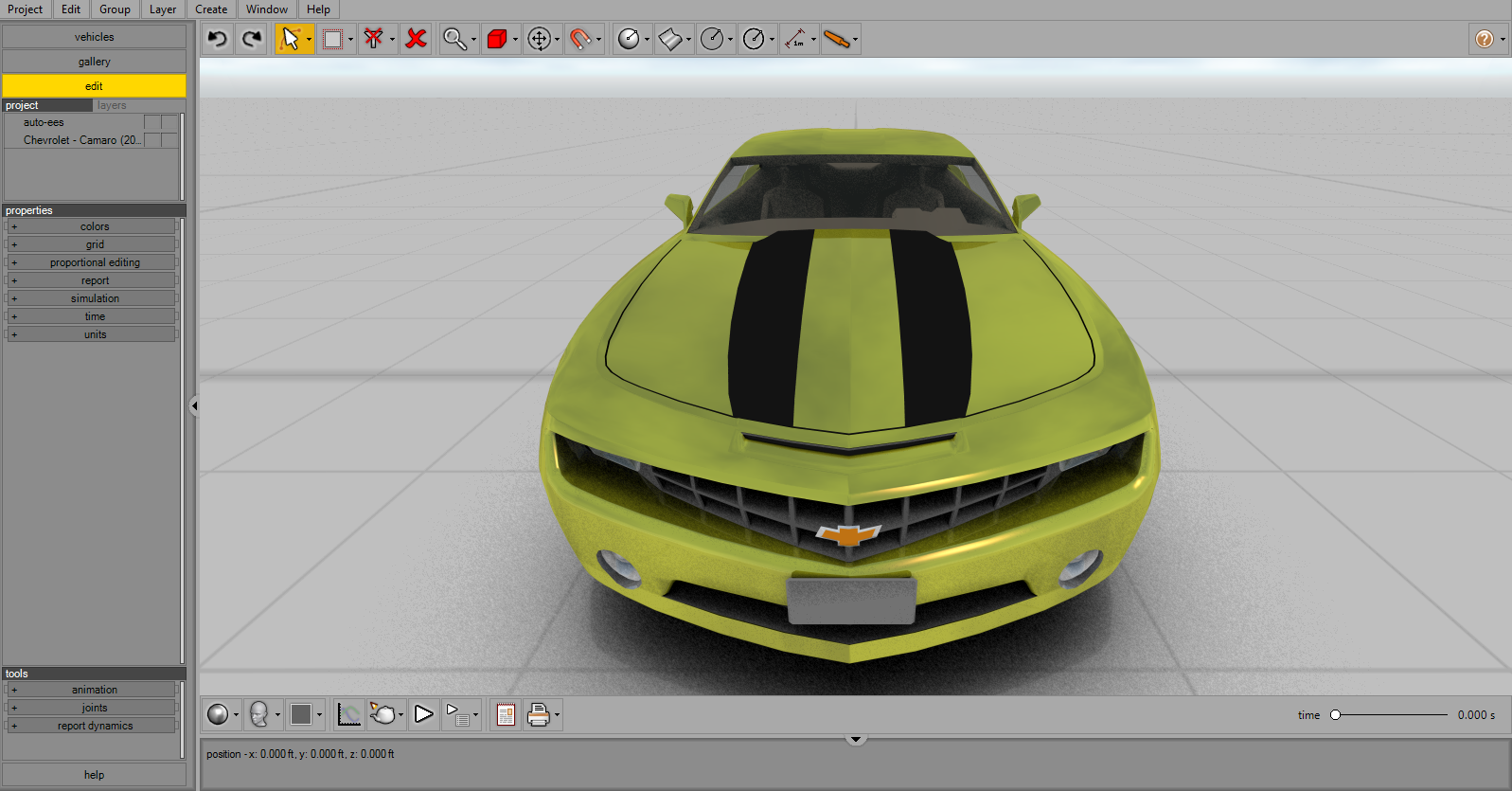Click the time slider handle
1512x791 pixels.
click(x=1335, y=715)
